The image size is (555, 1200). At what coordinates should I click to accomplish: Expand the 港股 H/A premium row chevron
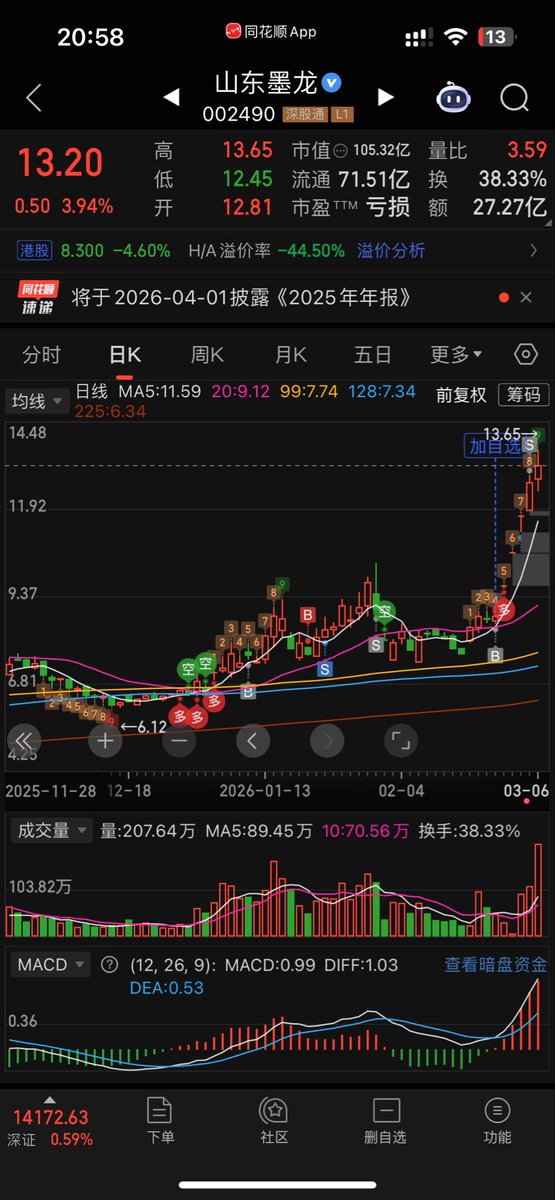[534, 251]
